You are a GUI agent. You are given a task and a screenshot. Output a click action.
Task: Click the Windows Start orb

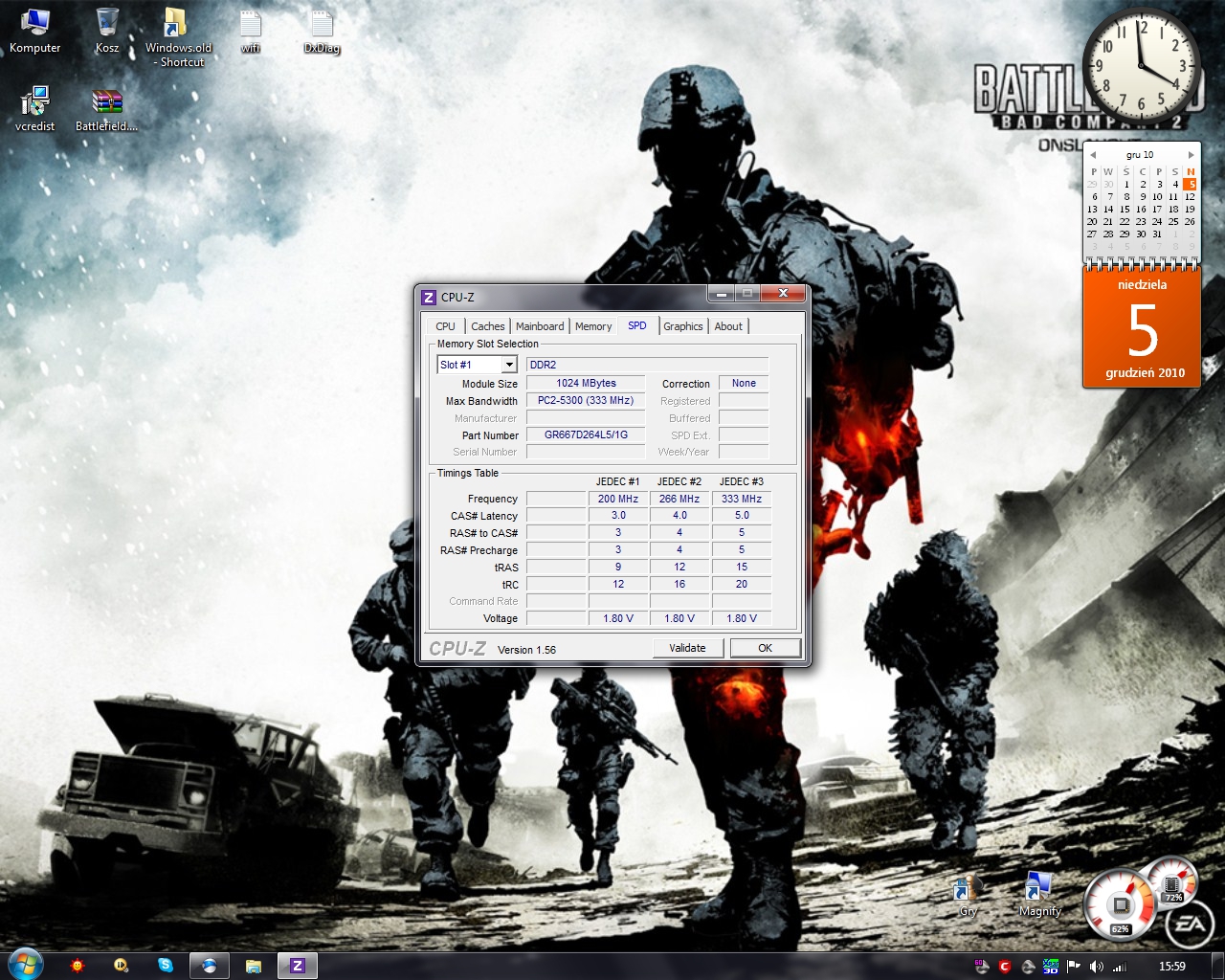point(25,964)
